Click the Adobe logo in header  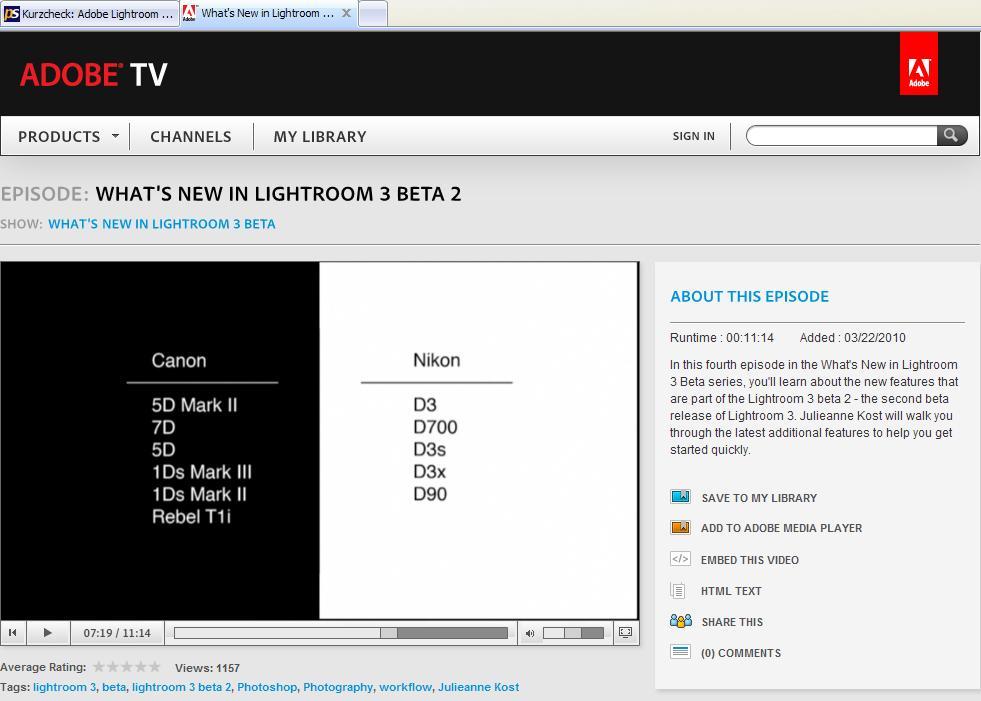tap(918, 63)
